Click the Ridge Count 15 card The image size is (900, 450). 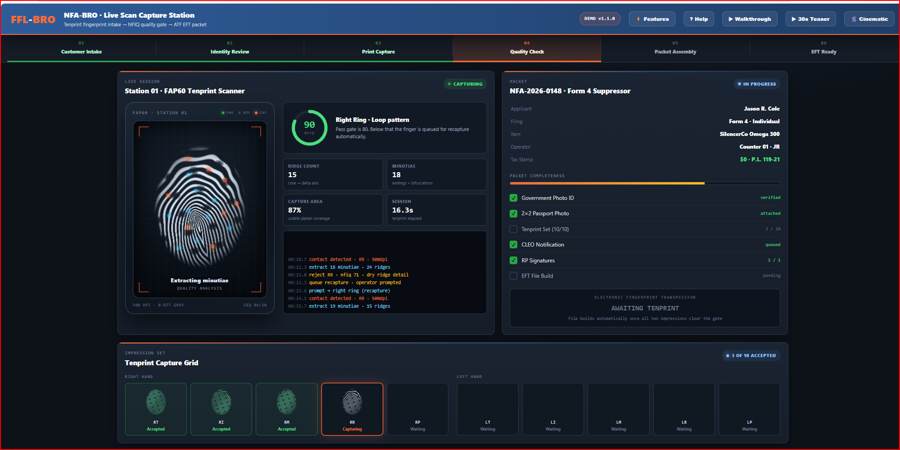(x=333, y=174)
